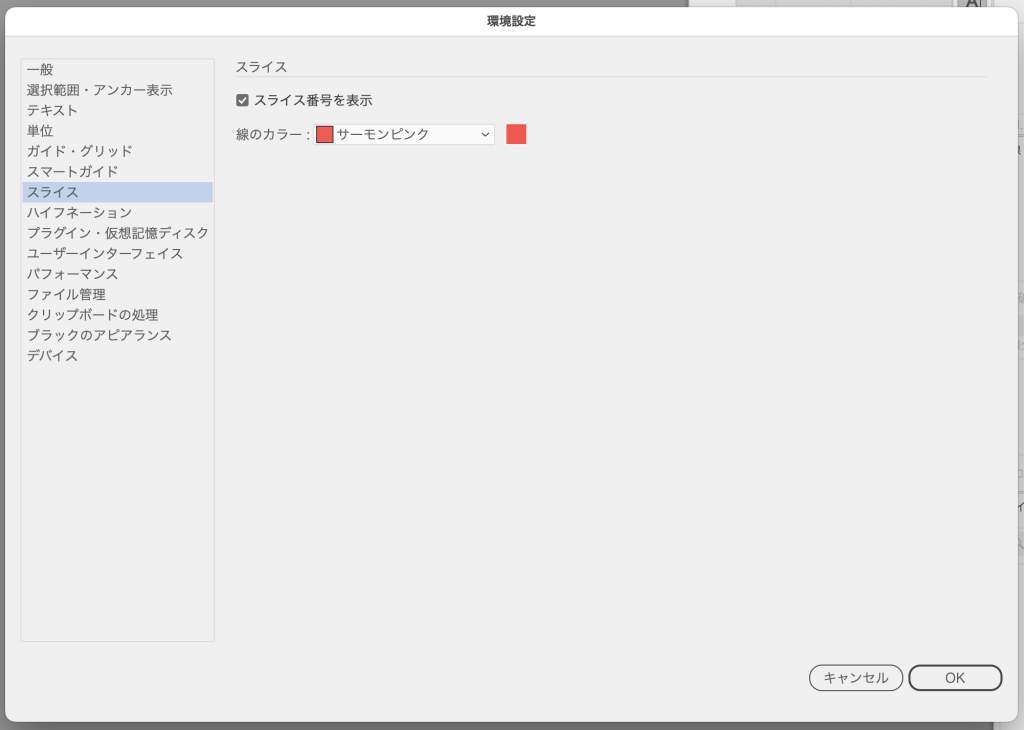This screenshot has width=1024, height=730.
Task: Open 選択範囲・アンカー表示 preferences
Action: tap(100, 90)
